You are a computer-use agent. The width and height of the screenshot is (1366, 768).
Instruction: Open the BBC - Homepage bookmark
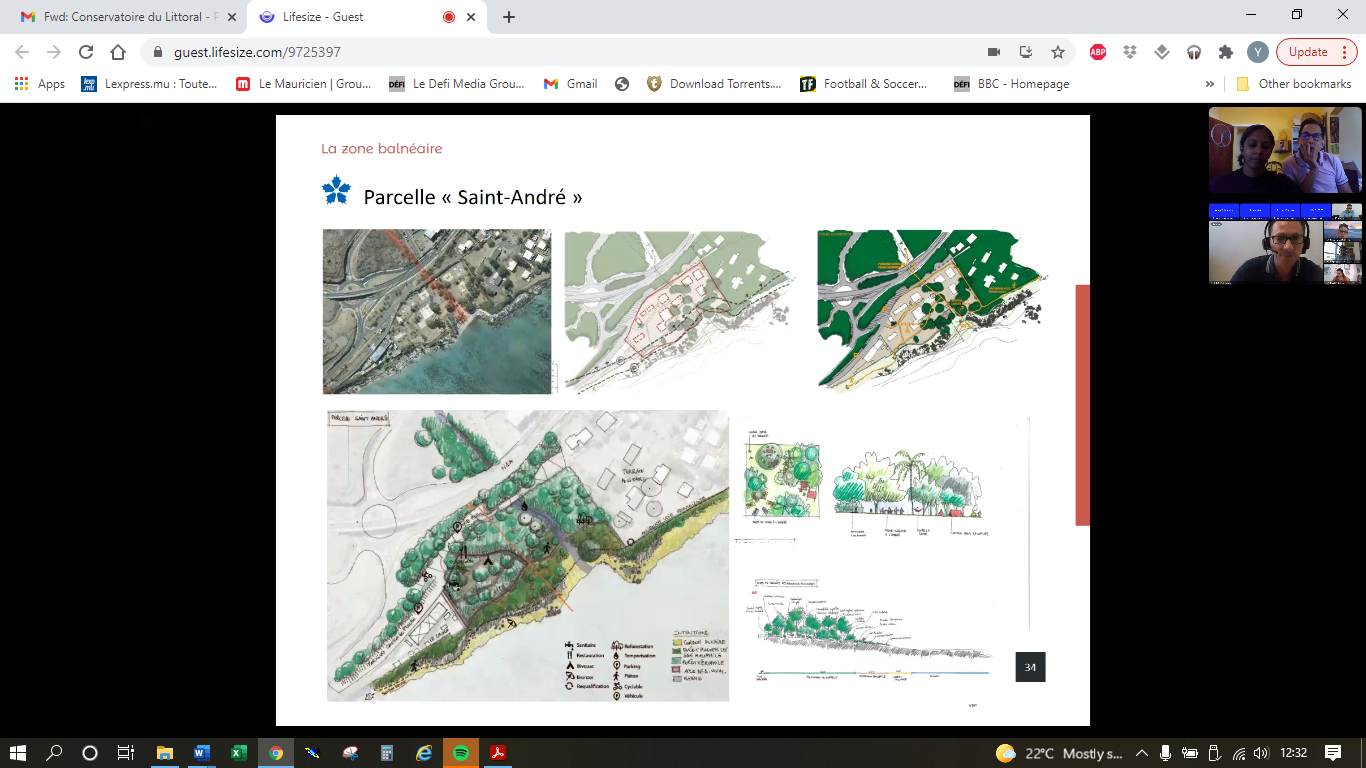click(1012, 84)
